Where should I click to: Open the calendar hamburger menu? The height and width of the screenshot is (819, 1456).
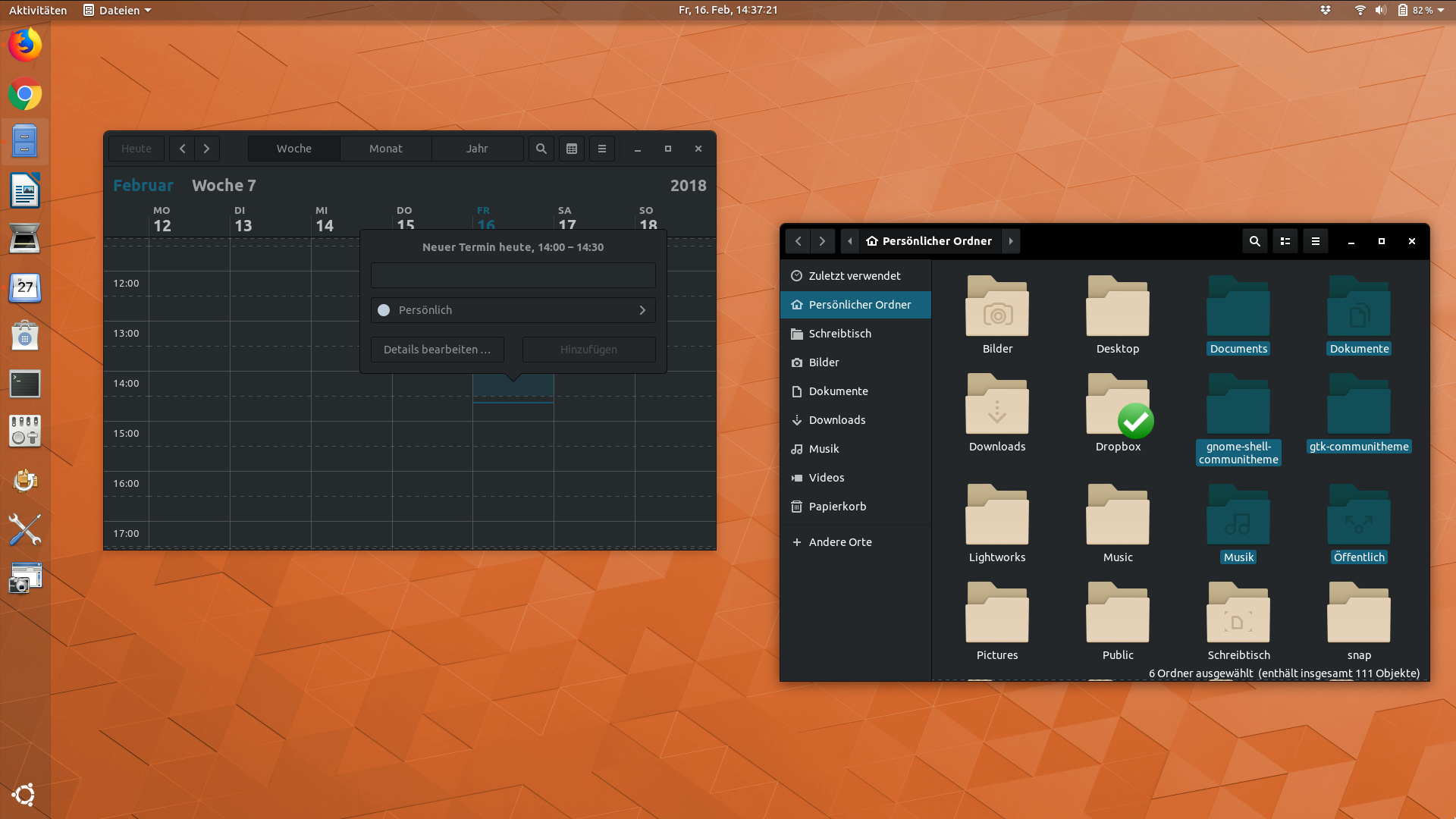coord(602,149)
